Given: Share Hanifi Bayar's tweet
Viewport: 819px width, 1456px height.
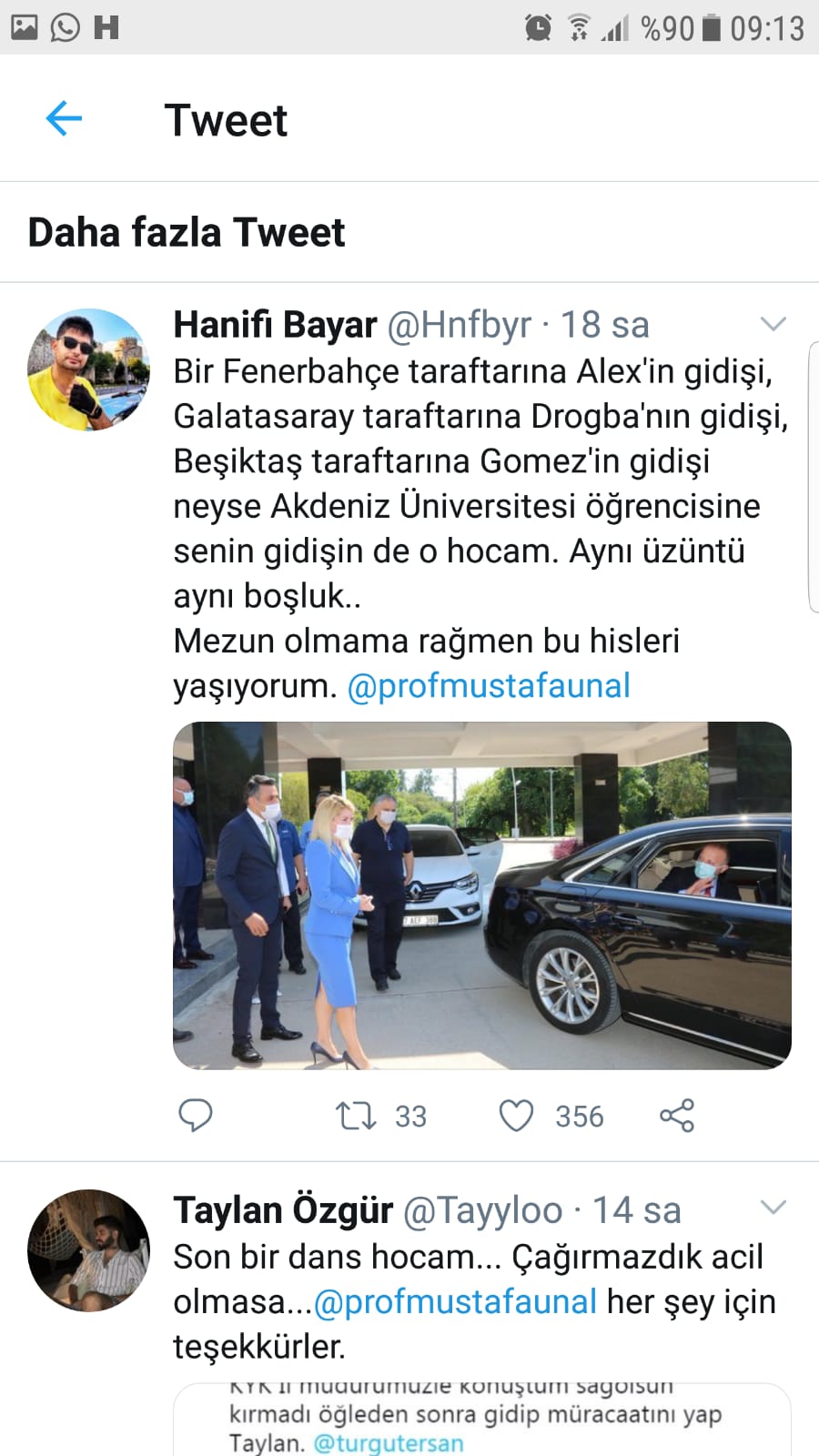Looking at the screenshot, I should point(677,1116).
